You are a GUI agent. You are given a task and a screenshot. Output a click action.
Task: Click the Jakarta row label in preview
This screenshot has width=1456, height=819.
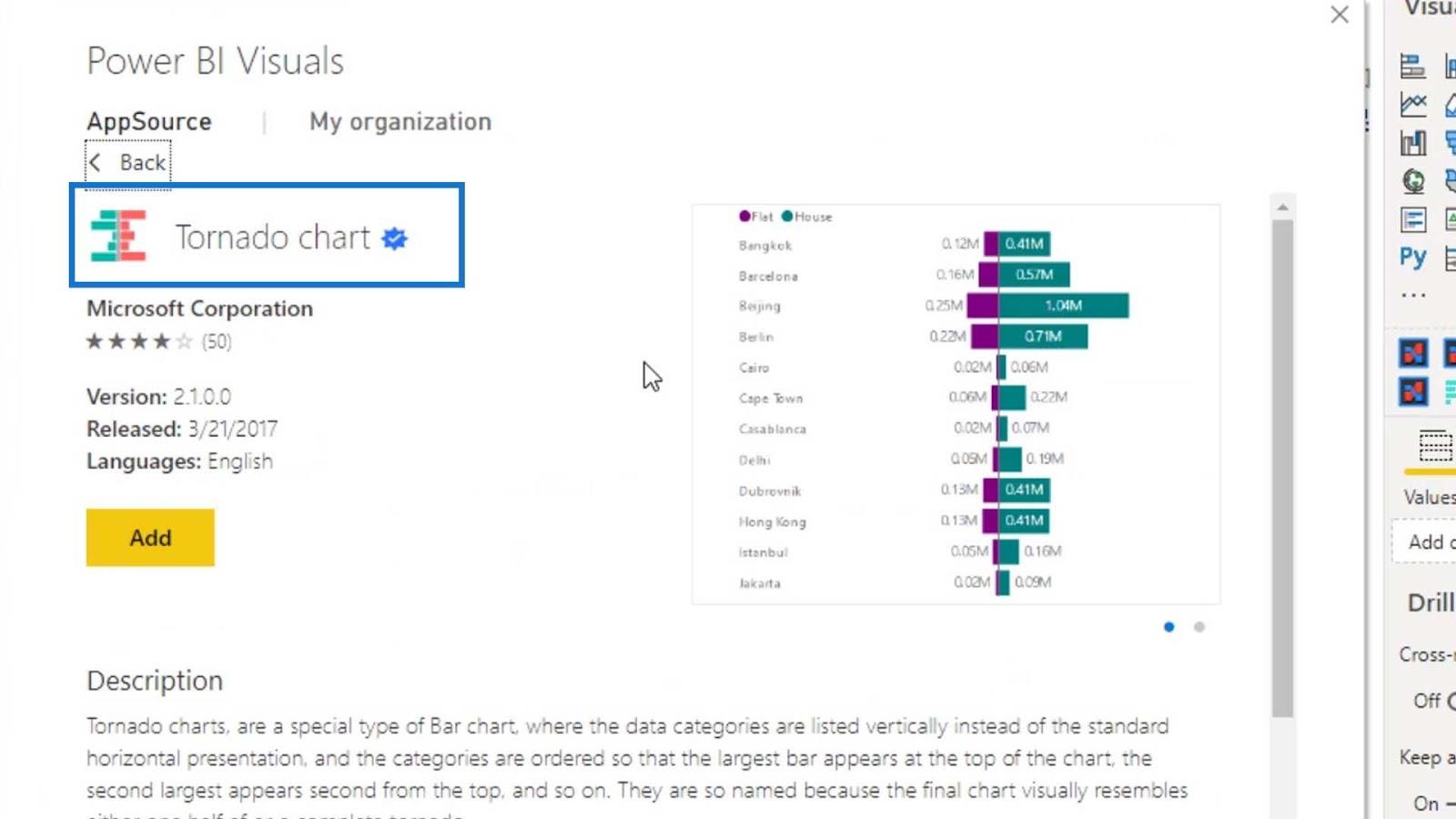[x=759, y=583]
